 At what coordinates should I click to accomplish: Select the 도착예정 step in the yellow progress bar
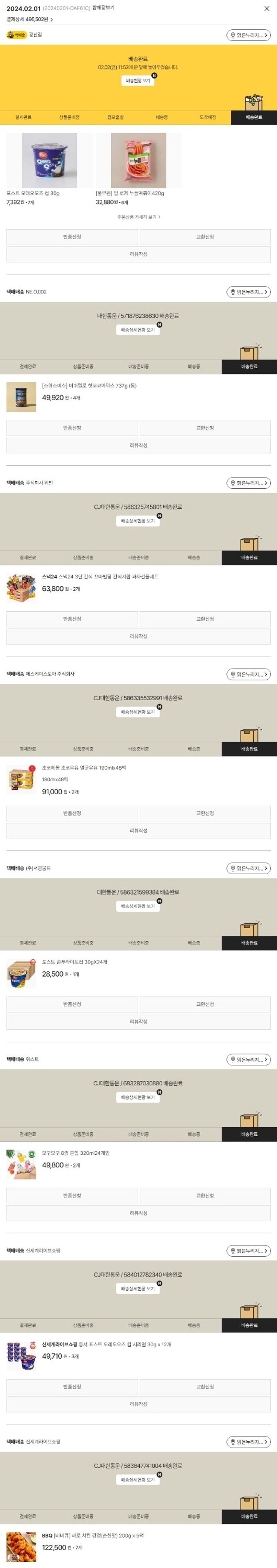pyautogui.click(x=208, y=117)
